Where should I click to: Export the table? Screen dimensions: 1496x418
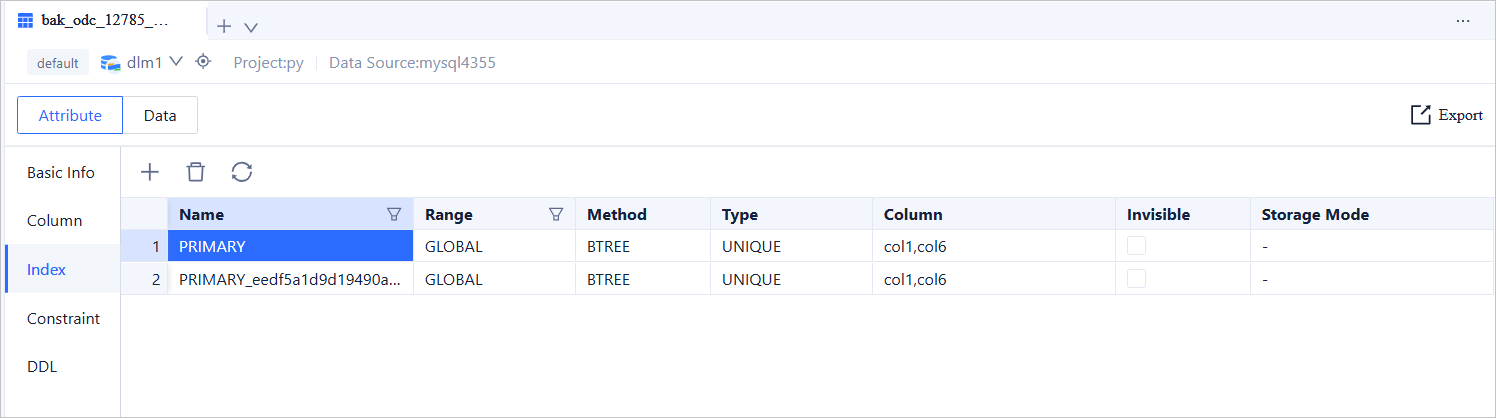1446,115
